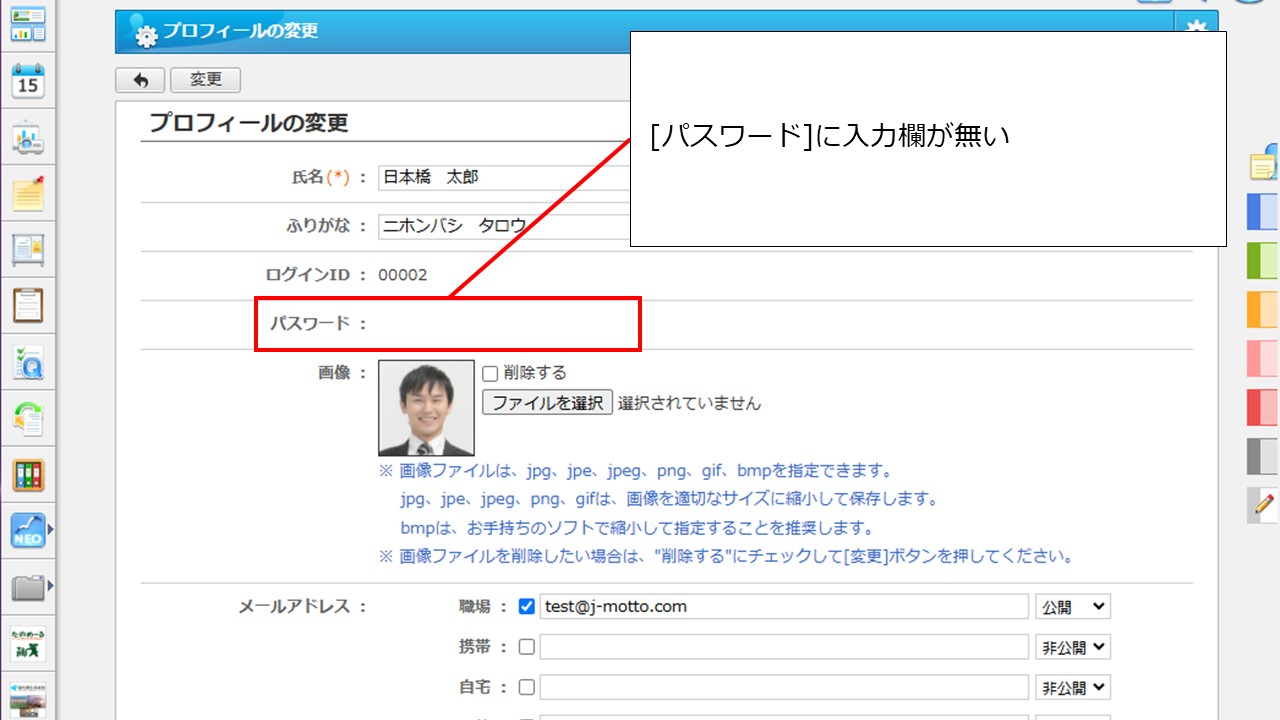Screen dimensions: 1280x720
Task: Click the pencil edit icon on right
Action: 1264,505
